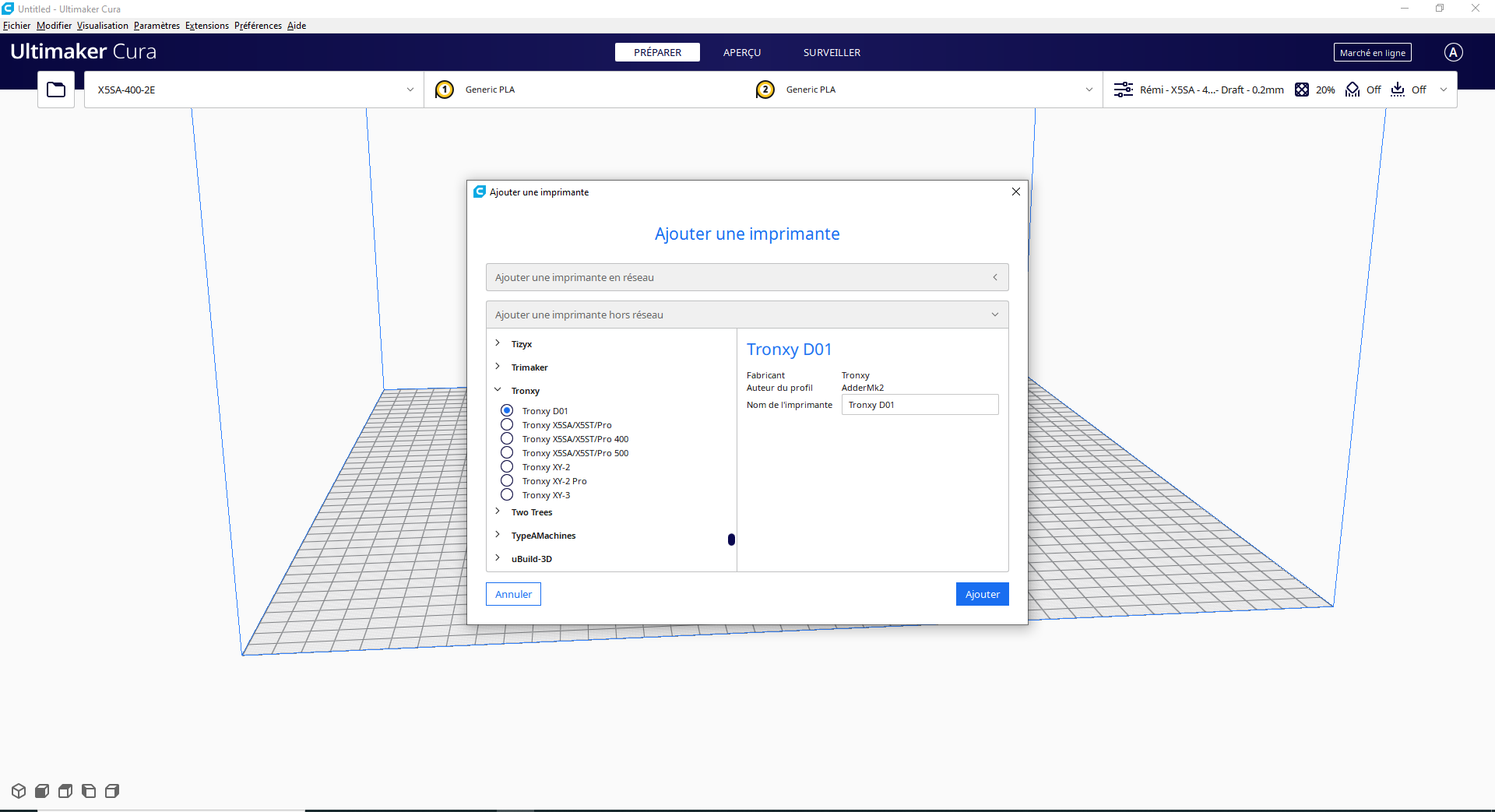Image resolution: width=1495 pixels, height=812 pixels.
Task: Expand the Two Trees group
Action: click(498, 511)
